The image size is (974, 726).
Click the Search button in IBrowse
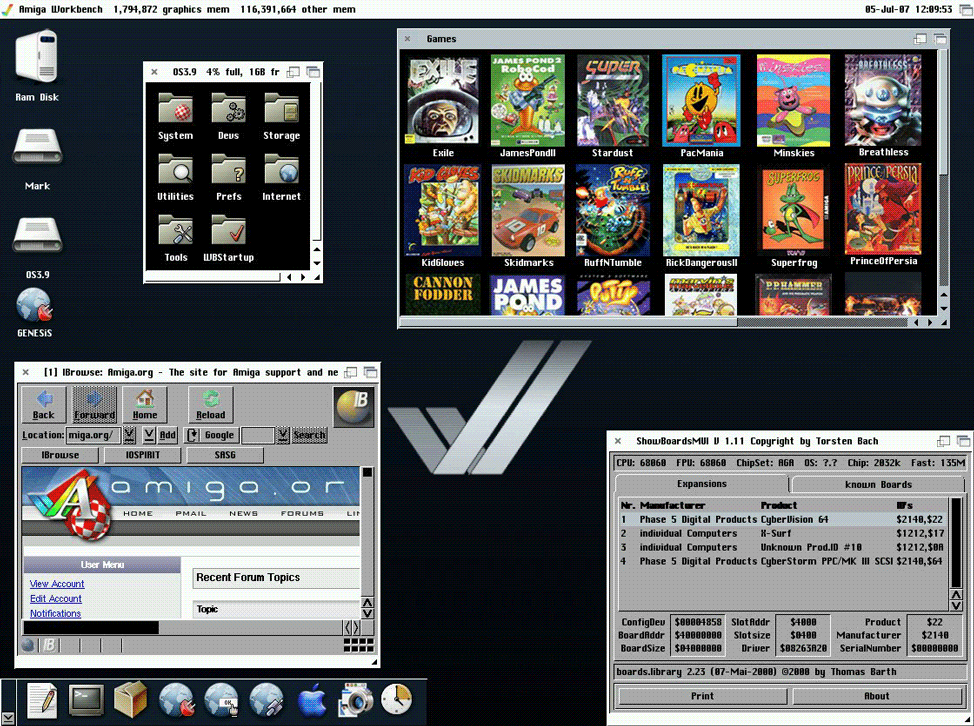(309, 435)
